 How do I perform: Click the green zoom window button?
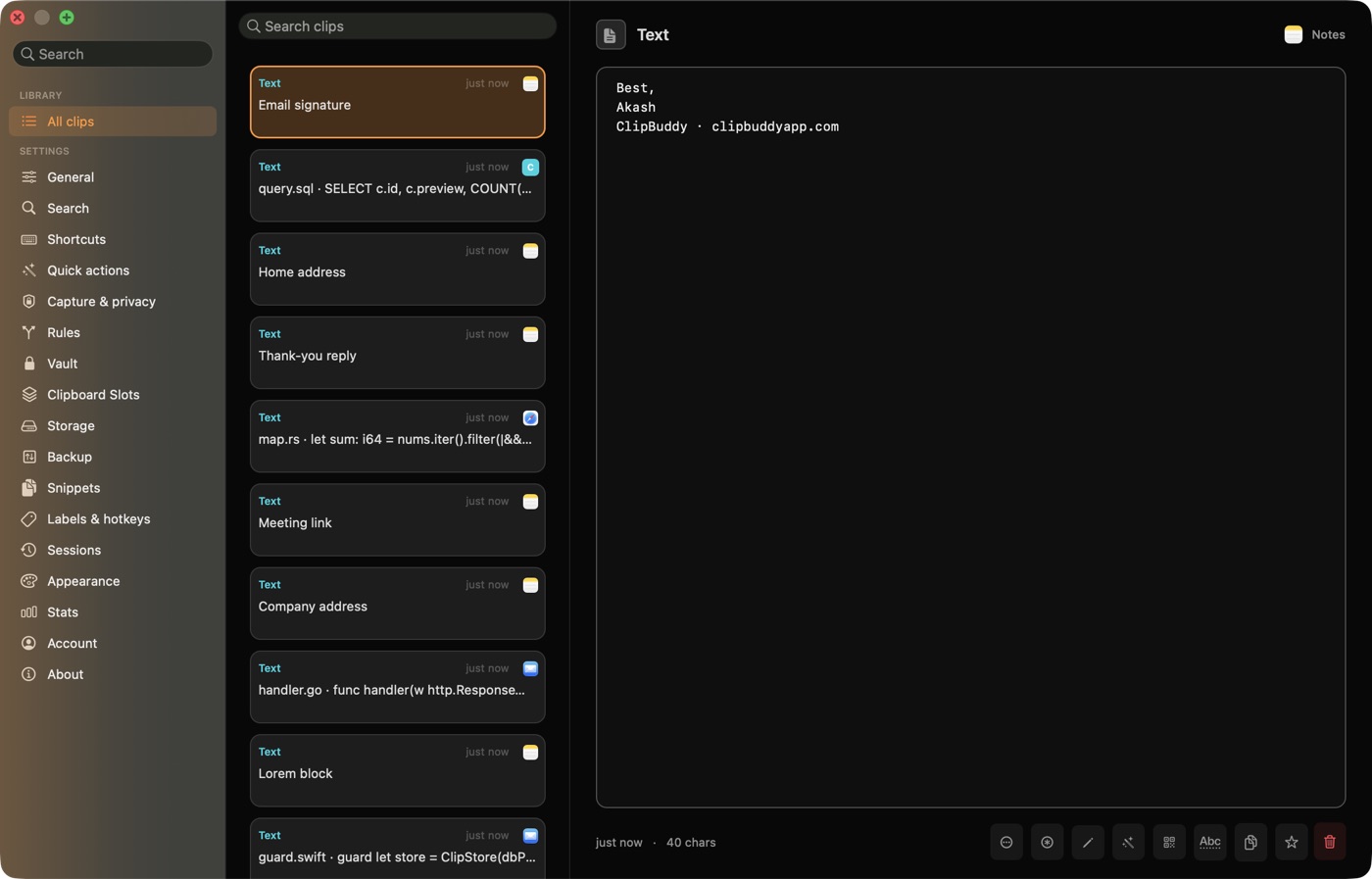pyautogui.click(x=67, y=18)
